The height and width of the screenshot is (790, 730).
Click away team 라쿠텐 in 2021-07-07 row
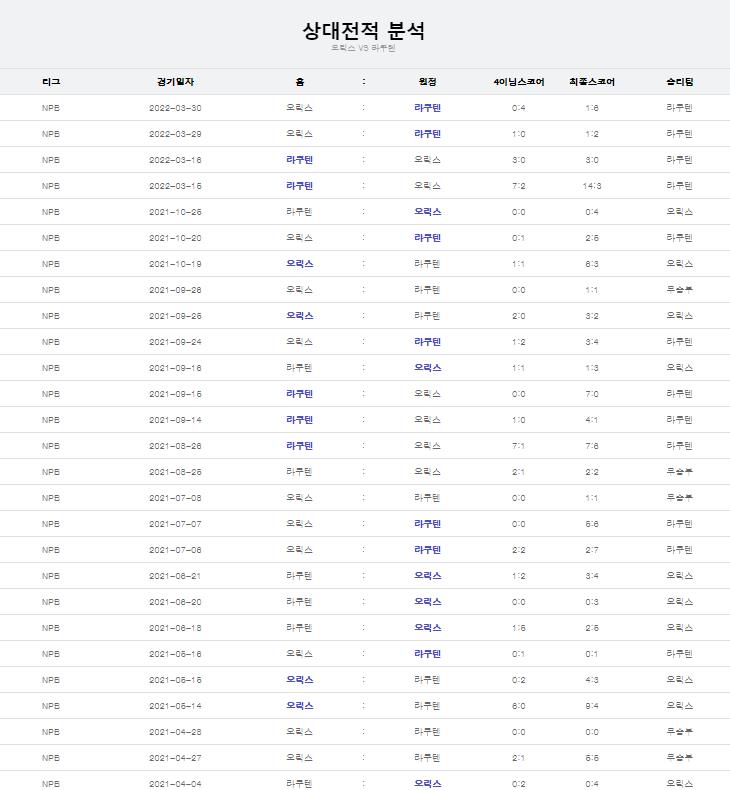tap(427, 524)
